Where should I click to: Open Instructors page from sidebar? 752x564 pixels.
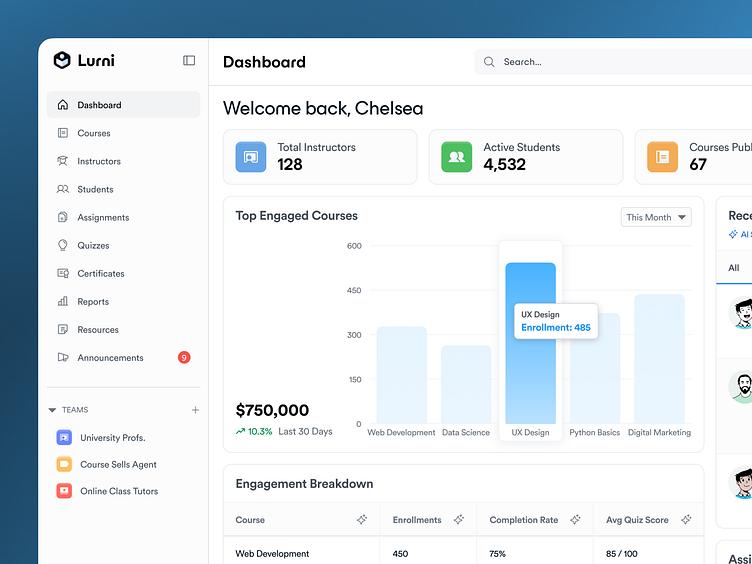(123, 161)
